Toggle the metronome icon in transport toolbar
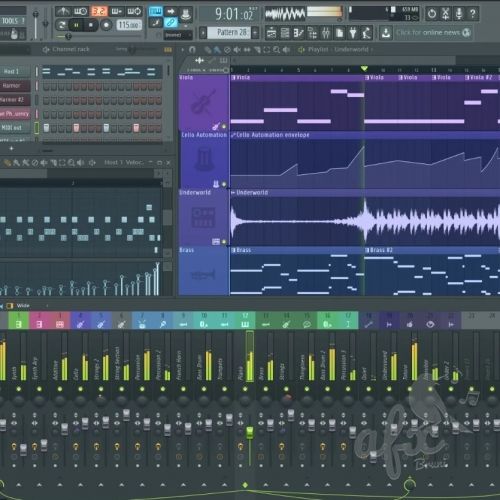The height and width of the screenshot is (500, 500). (x=63, y=12)
